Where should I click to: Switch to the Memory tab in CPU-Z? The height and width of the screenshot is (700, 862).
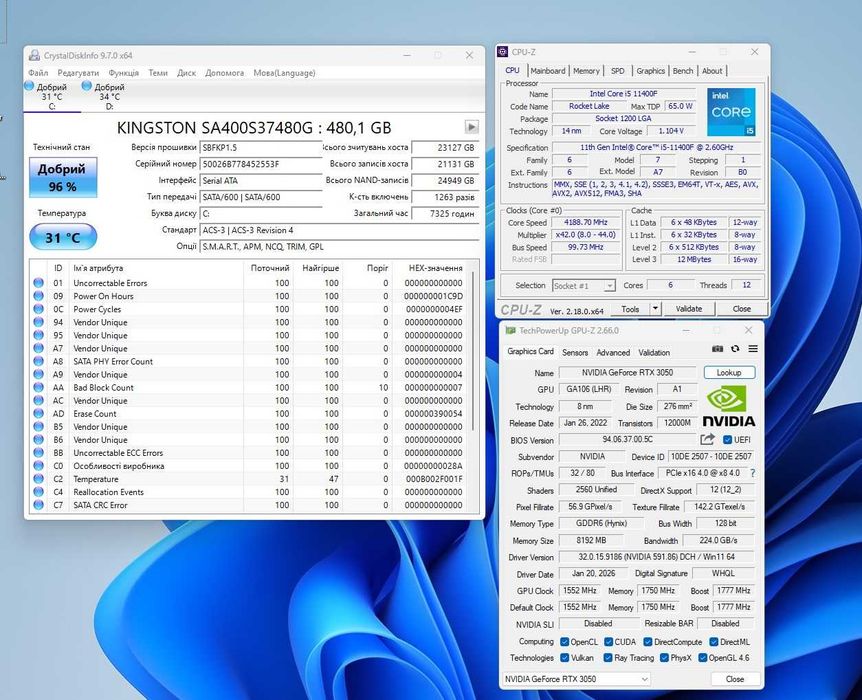coord(586,71)
